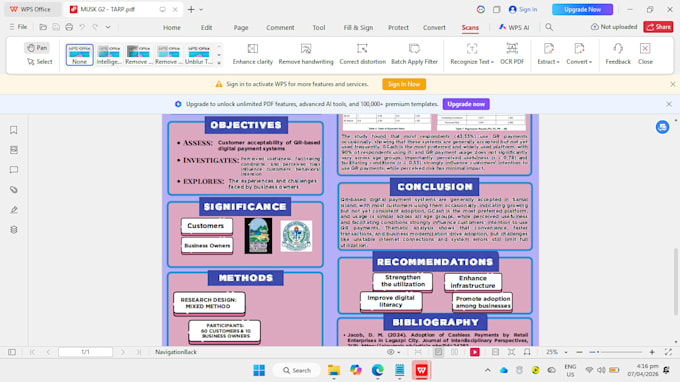Screen dimensions: 680x382
Task: Click the page number input field
Action: (85, 352)
